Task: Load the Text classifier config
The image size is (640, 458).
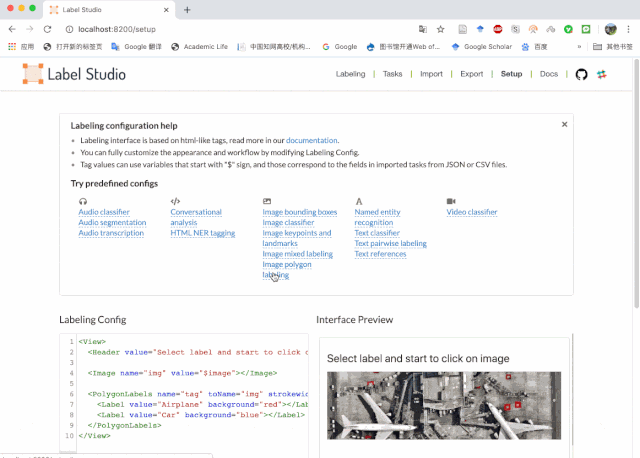Action: [377, 233]
